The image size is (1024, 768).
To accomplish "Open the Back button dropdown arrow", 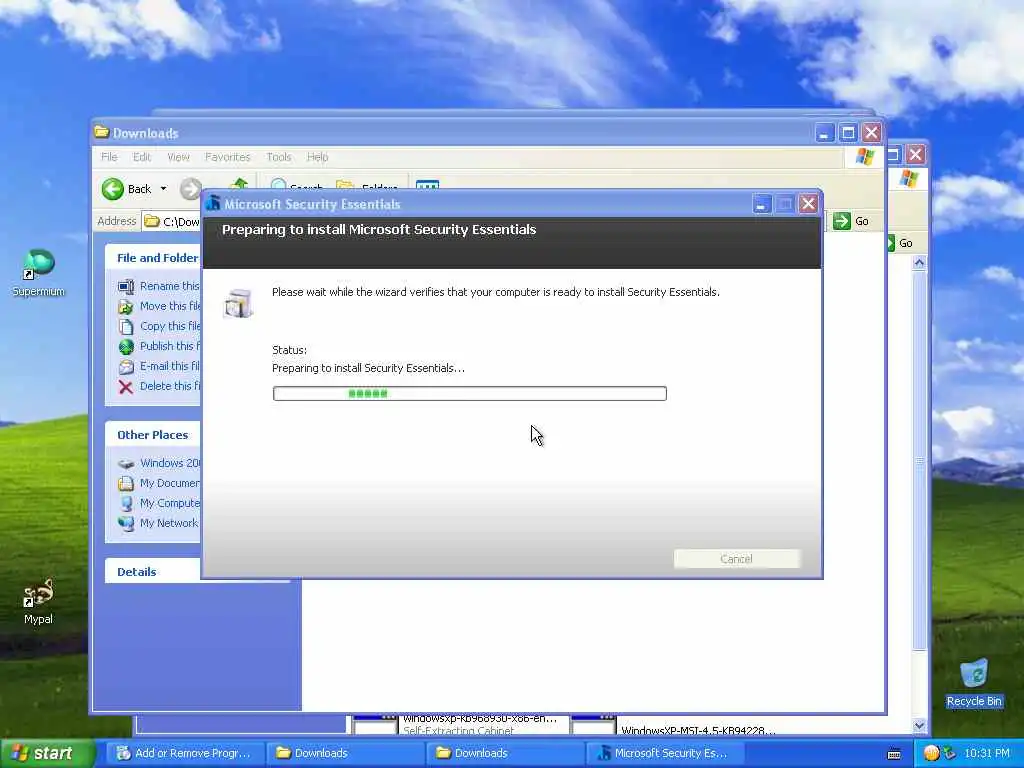I will point(163,189).
